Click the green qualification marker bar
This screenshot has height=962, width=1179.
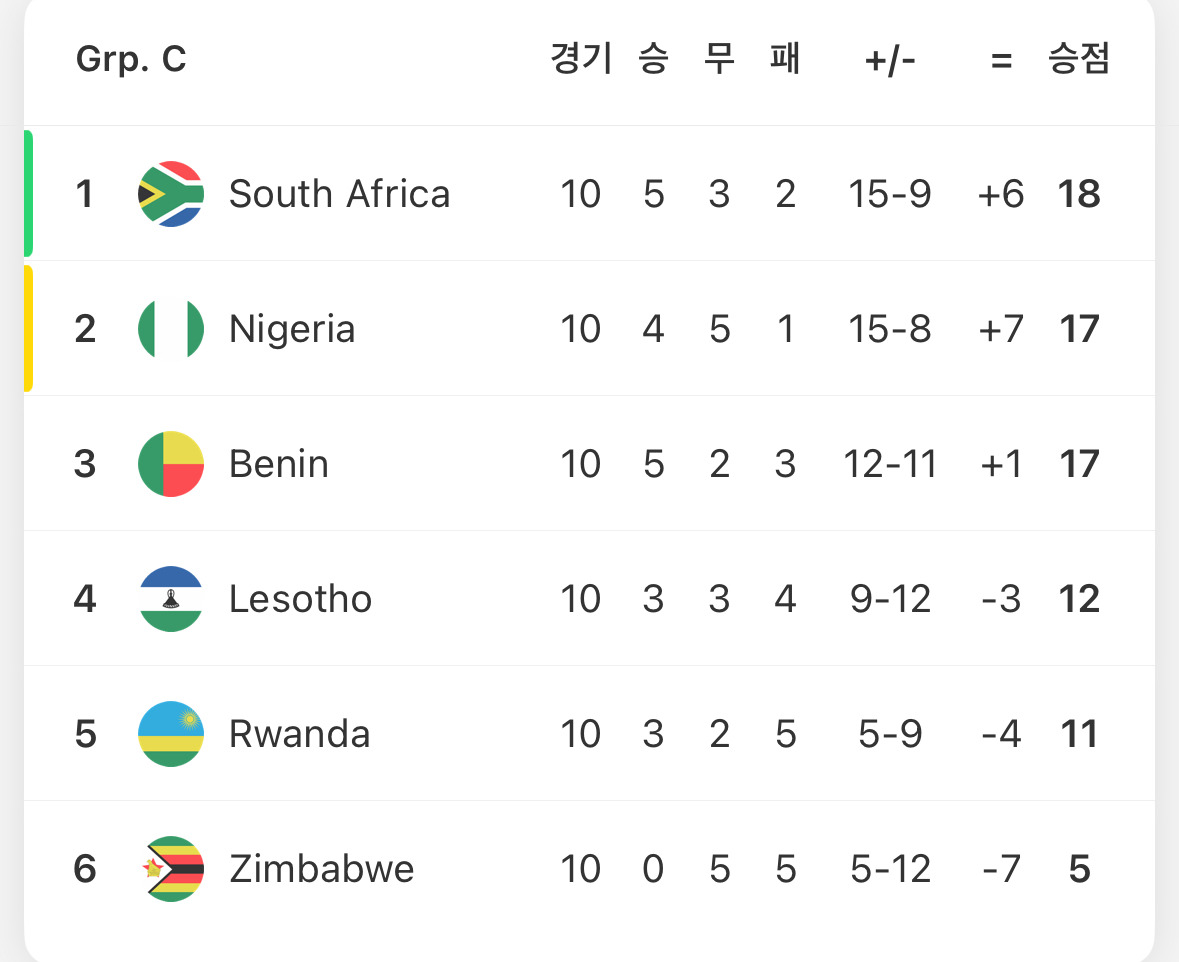point(28,193)
